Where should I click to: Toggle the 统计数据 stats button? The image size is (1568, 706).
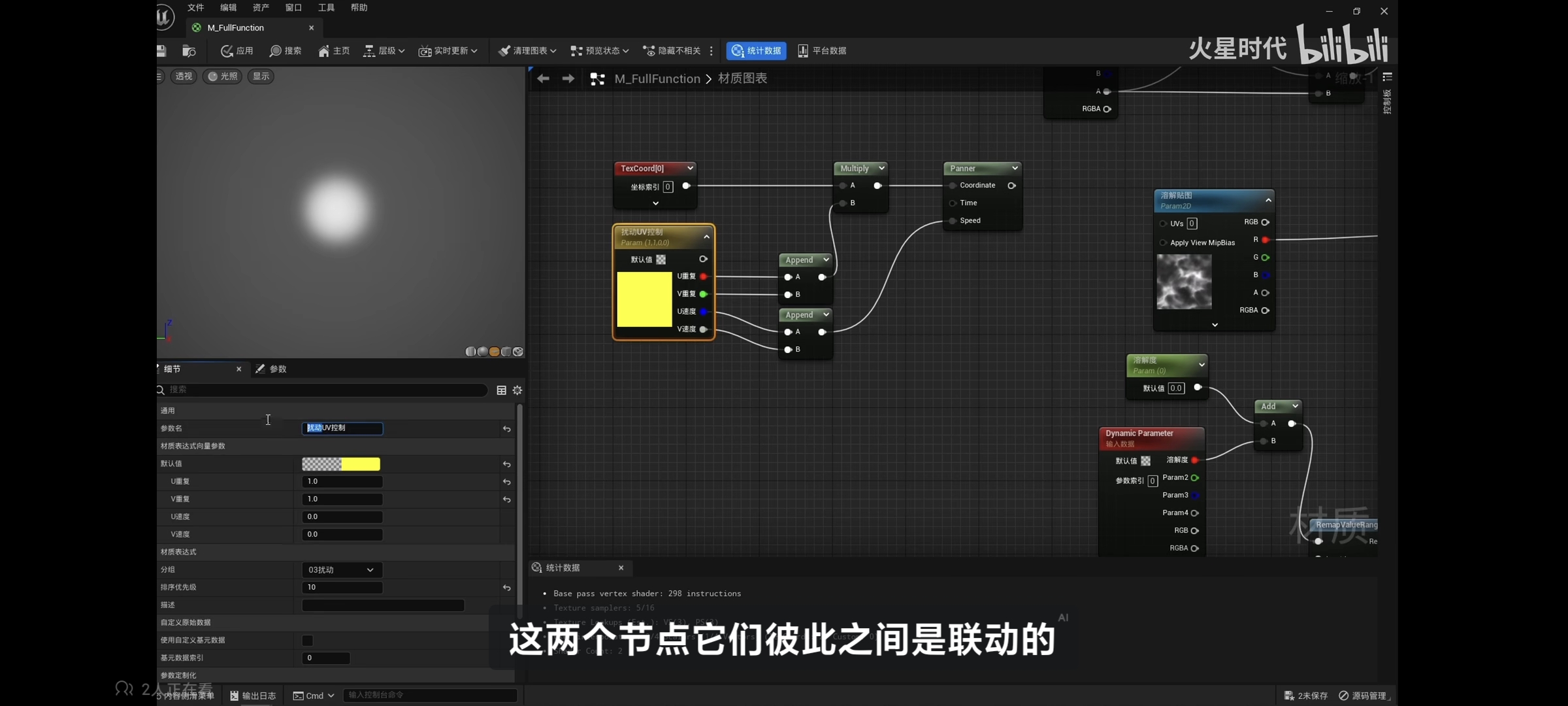click(x=756, y=51)
